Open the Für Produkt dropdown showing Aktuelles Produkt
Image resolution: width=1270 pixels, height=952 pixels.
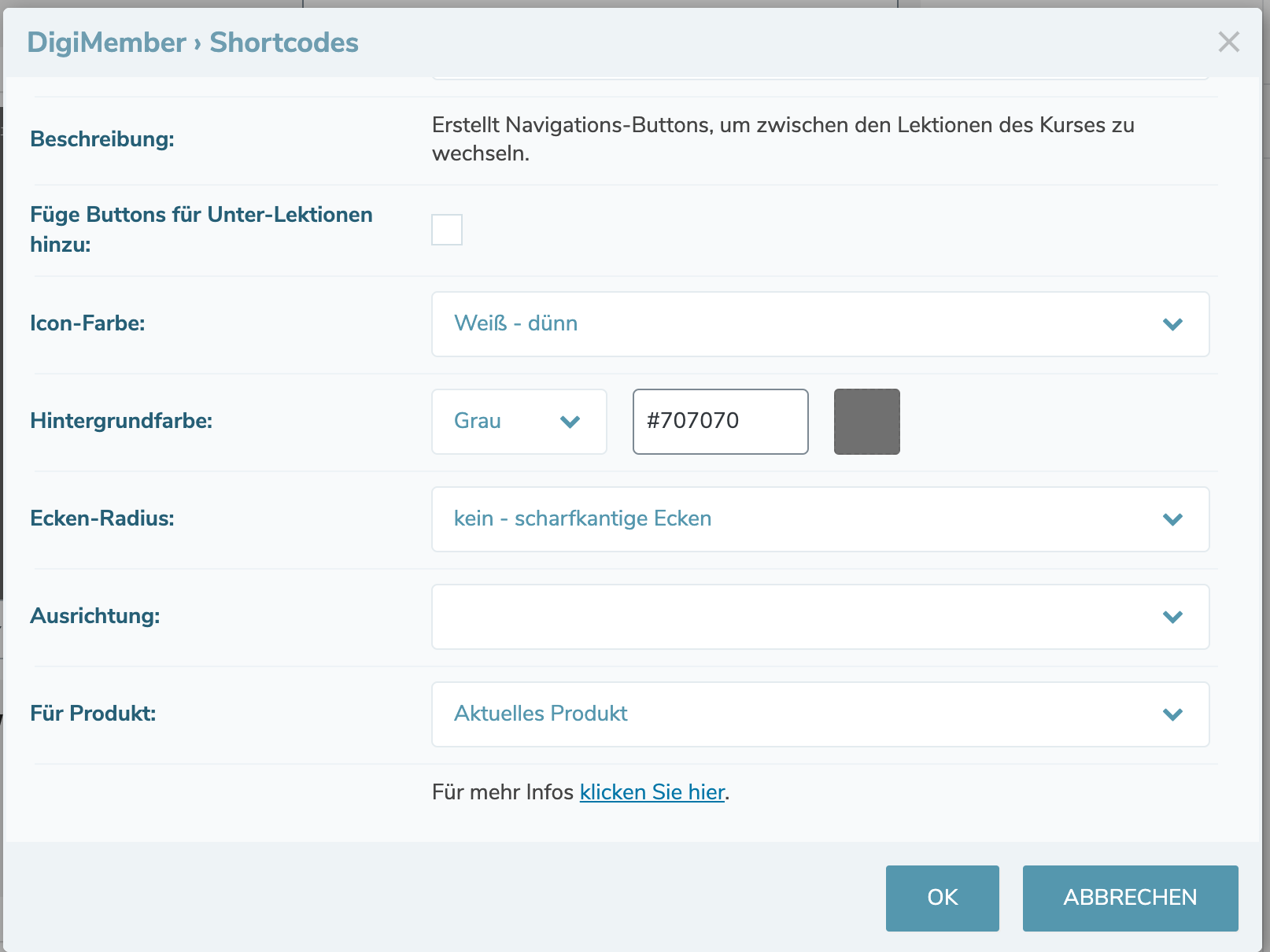point(820,714)
